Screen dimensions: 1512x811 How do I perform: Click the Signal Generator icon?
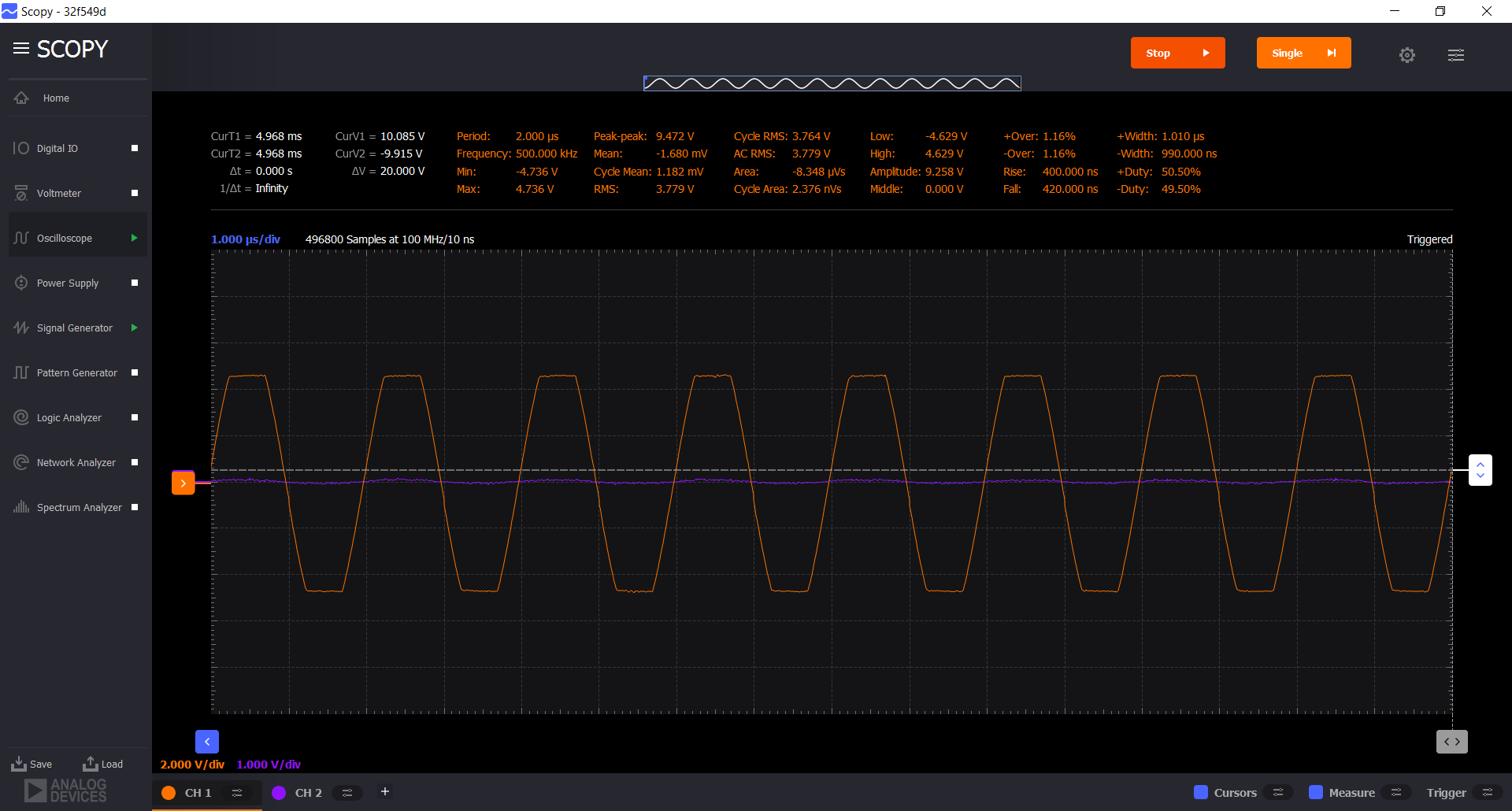point(21,328)
